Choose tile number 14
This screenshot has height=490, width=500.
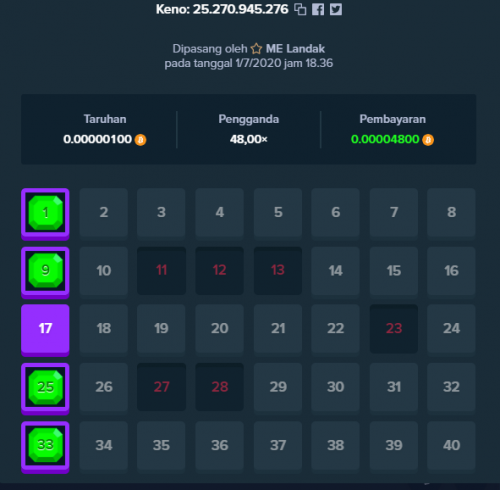pyautogui.click(x=336, y=271)
